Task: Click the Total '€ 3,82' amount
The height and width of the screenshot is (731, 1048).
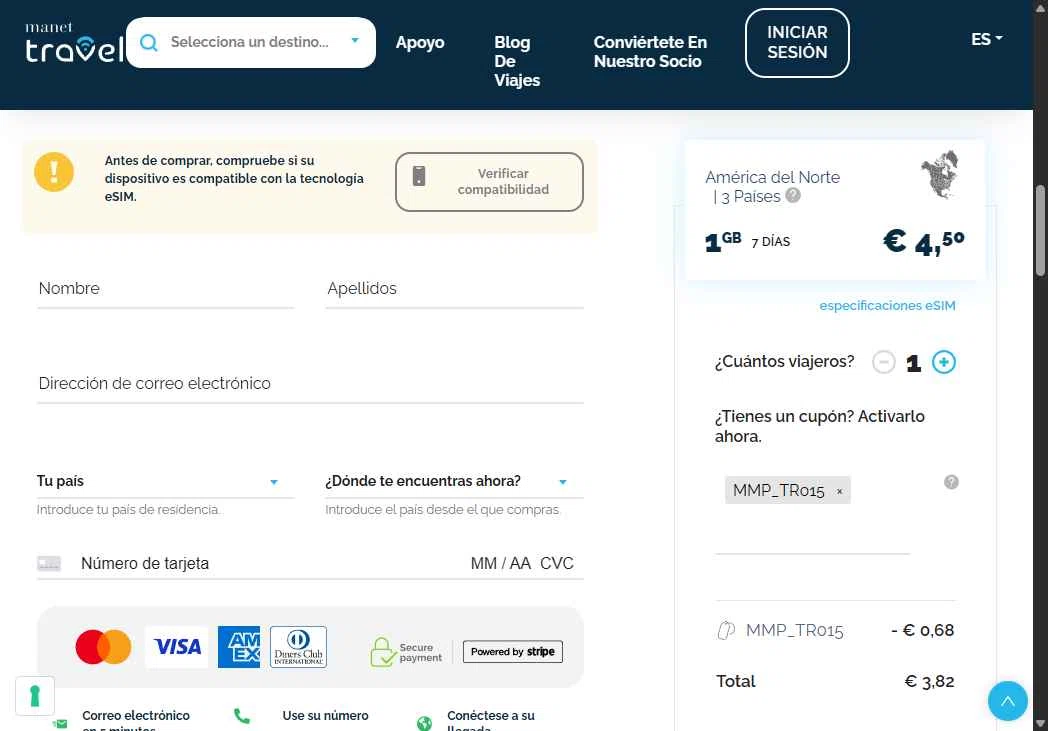Action: (x=929, y=682)
